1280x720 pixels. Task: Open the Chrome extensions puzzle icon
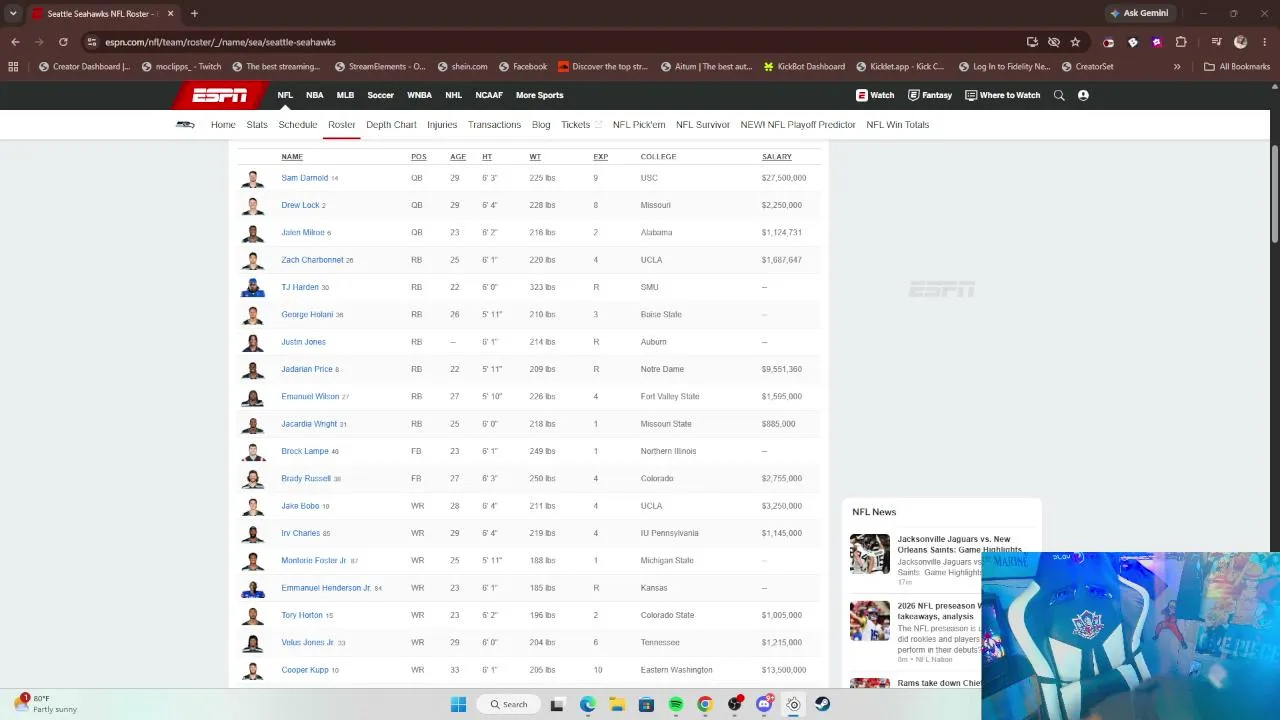click(x=1181, y=42)
